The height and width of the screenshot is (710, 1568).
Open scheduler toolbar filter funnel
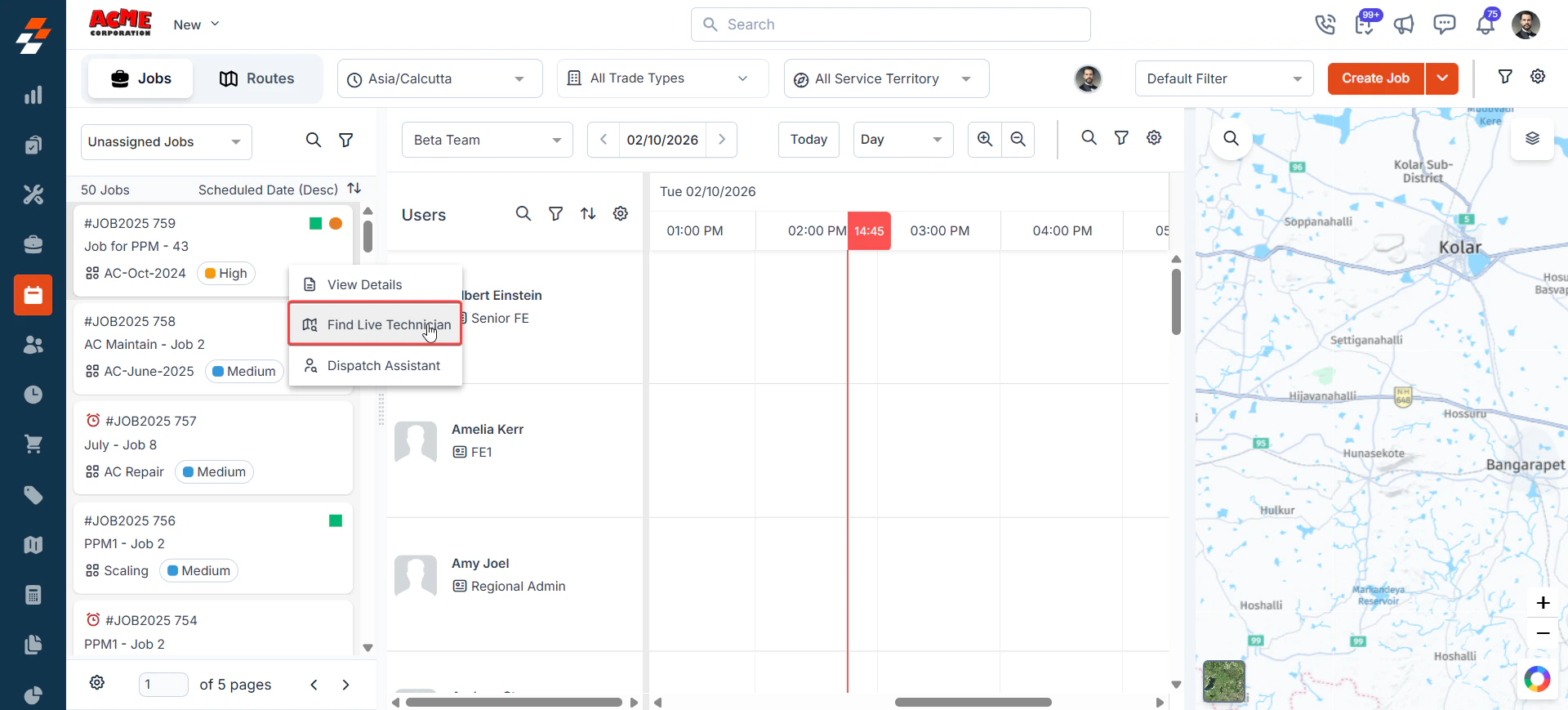click(1121, 138)
